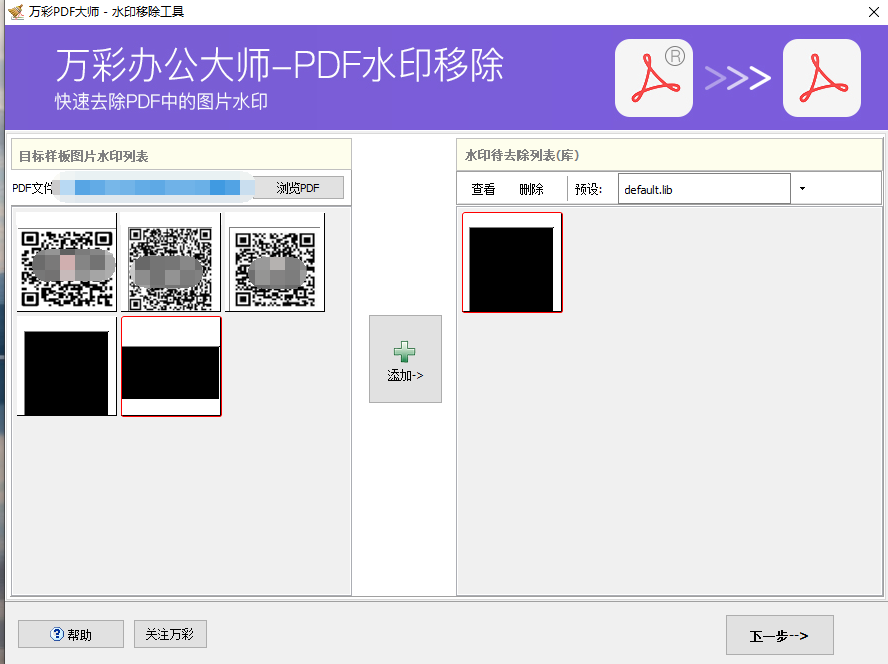Click the default.lib preset field
The height and width of the screenshot is (664, 888).
click(704, 189)
